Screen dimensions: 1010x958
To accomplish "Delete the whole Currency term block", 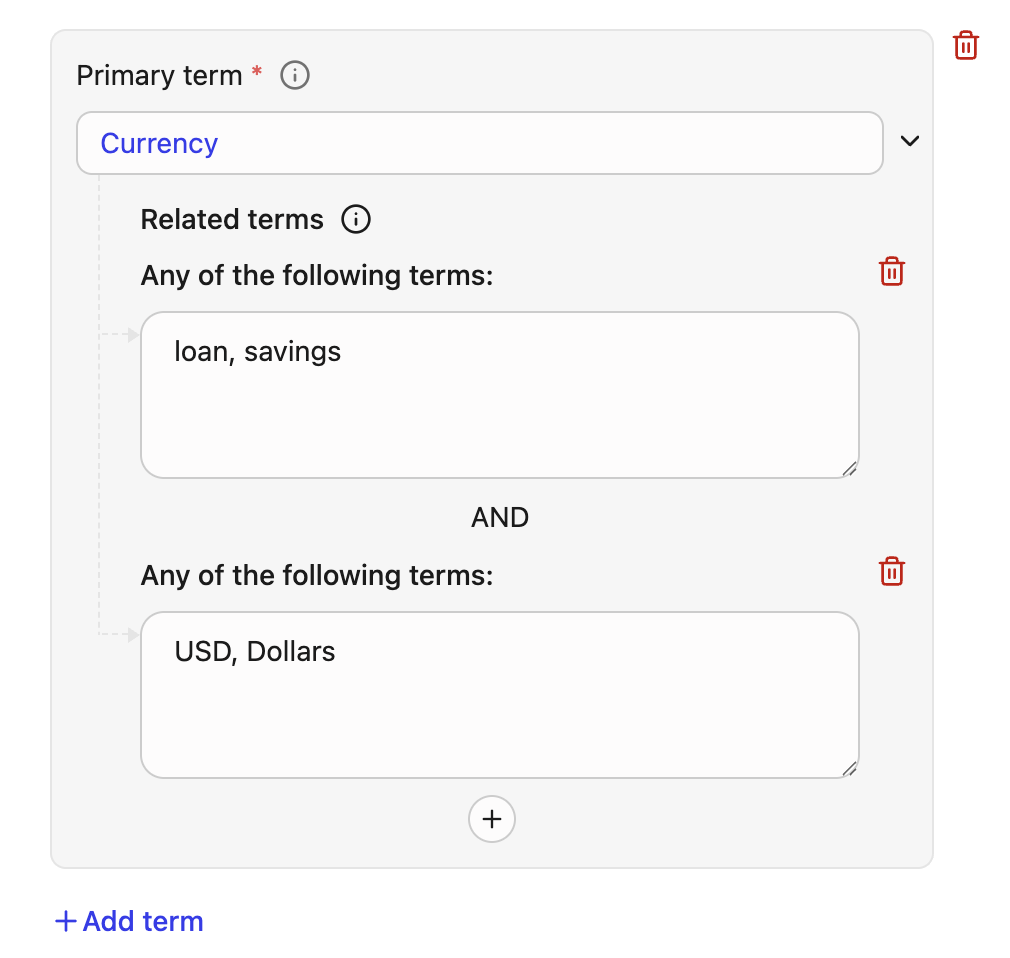I will [x=966, y=45].
